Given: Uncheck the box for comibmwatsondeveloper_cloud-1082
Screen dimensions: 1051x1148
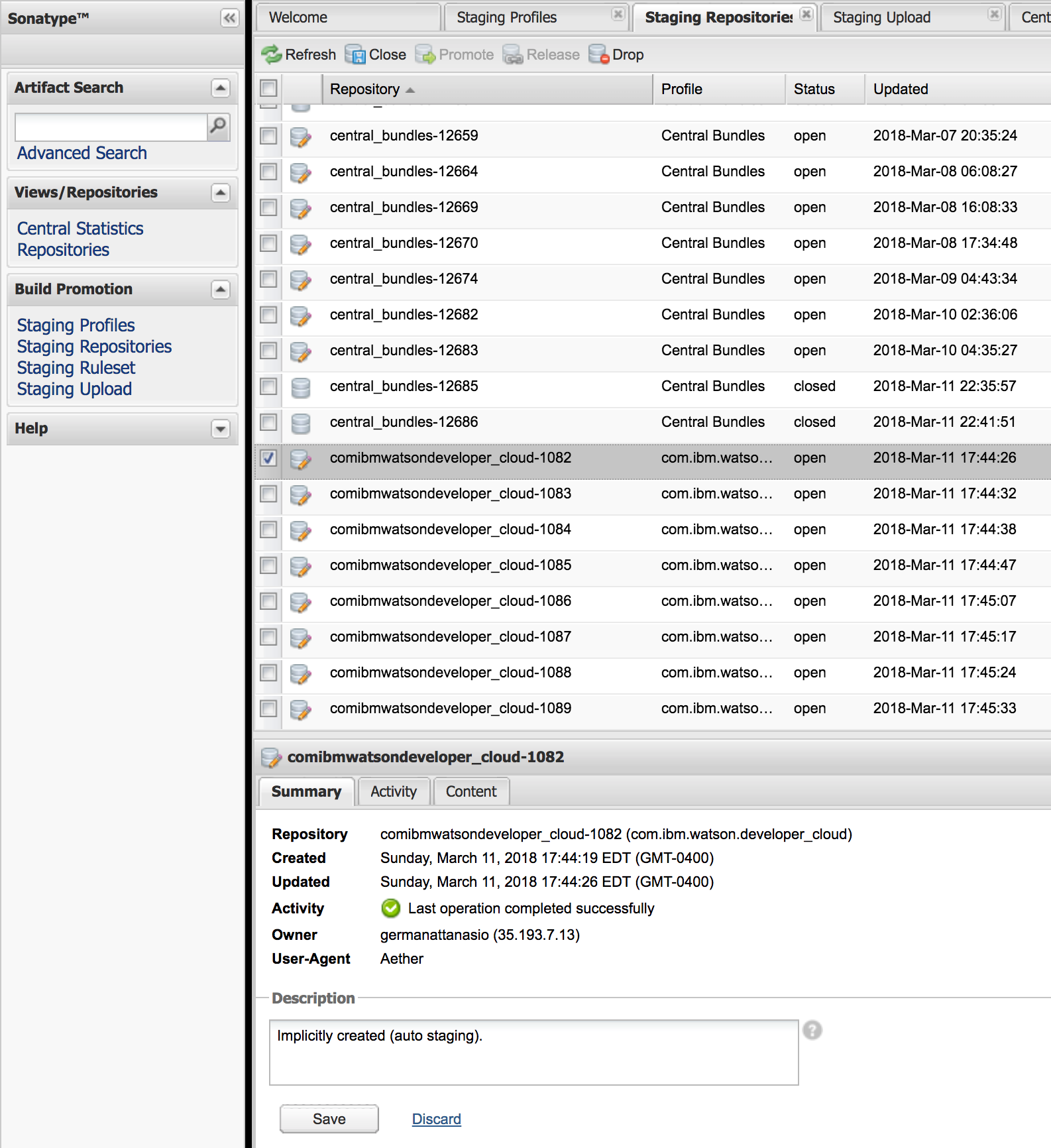Looking at the screenshot, I should click(x=268, y=458).
